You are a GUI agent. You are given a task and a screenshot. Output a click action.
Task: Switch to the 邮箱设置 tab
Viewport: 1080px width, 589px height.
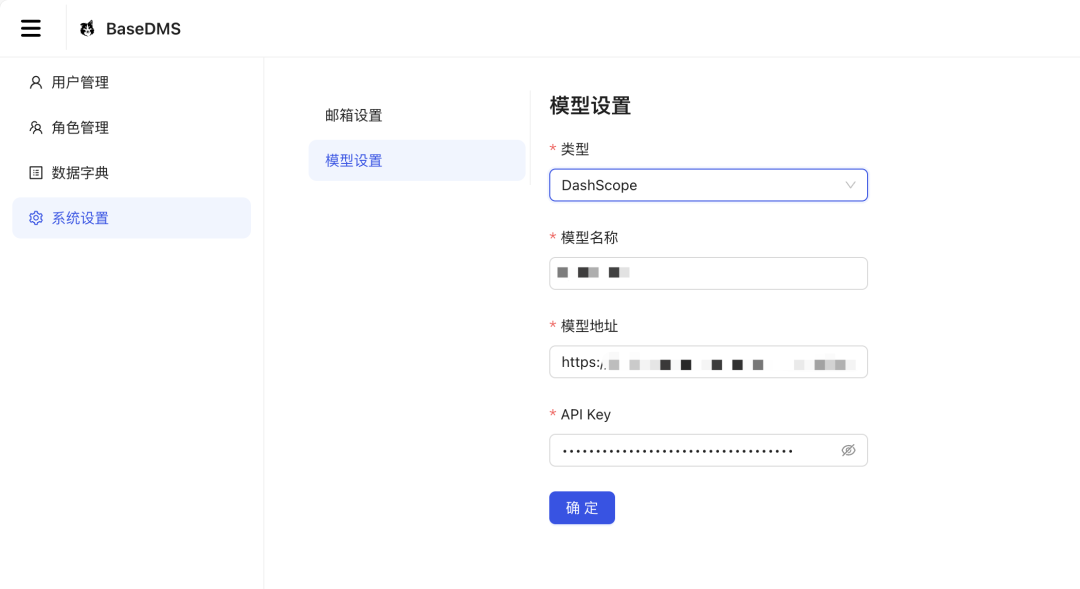click(354, 115)
